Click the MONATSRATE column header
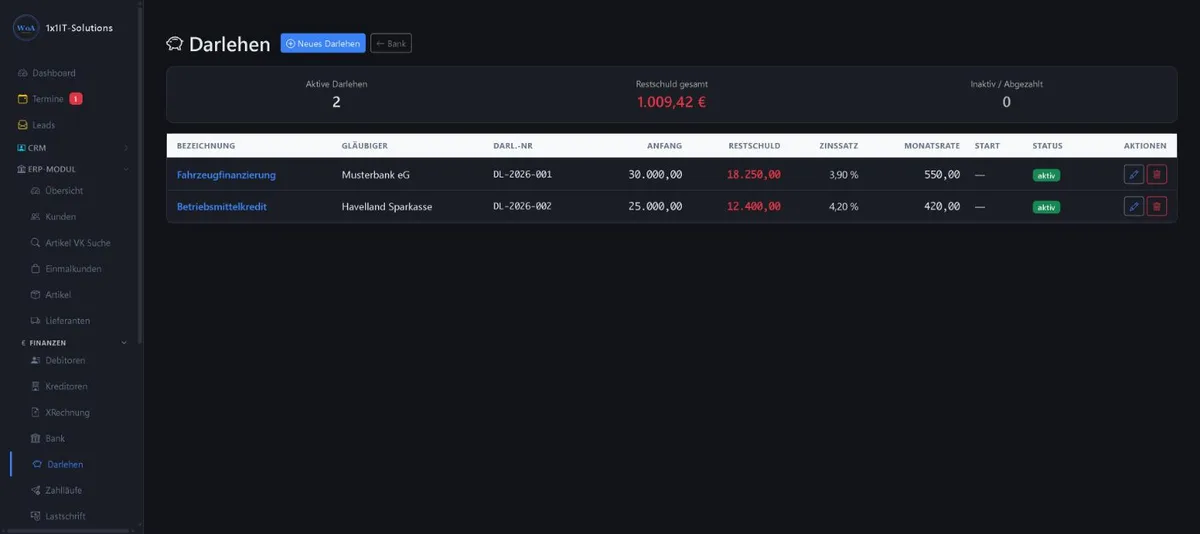Viewport: 1200px width, 534px height. [932, 146]
